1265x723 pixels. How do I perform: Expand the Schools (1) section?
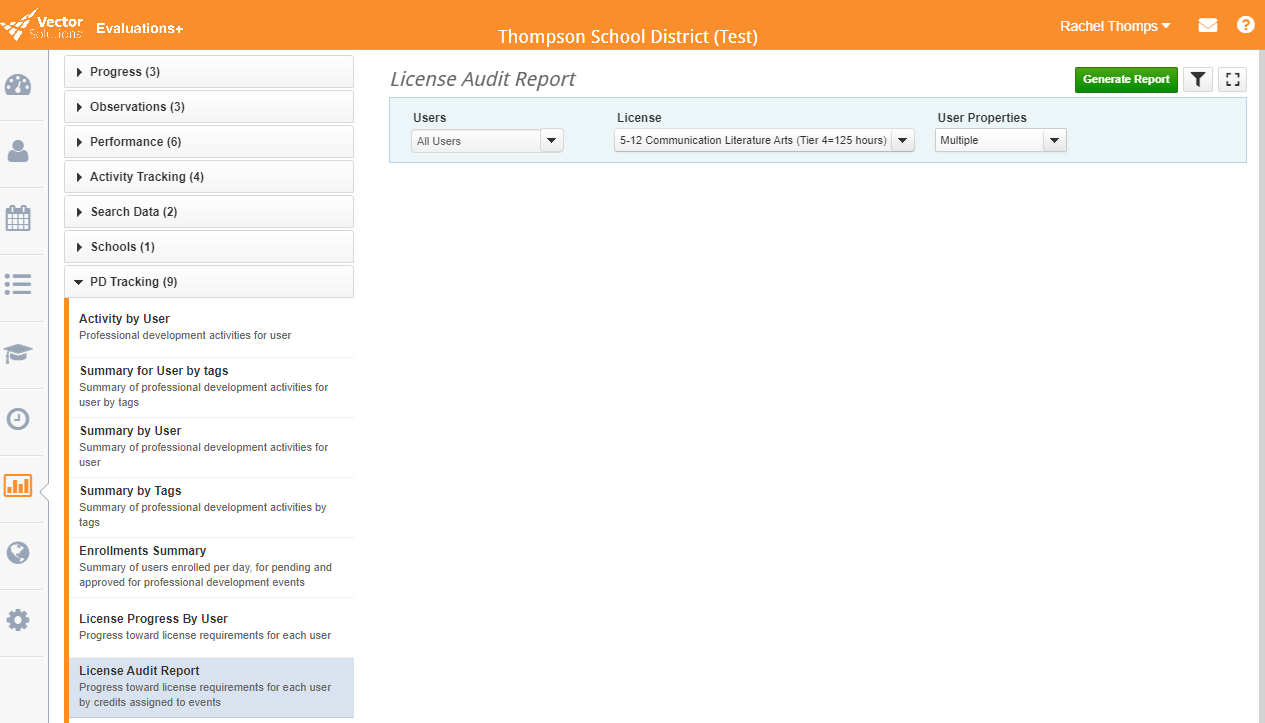click(209, 247)
